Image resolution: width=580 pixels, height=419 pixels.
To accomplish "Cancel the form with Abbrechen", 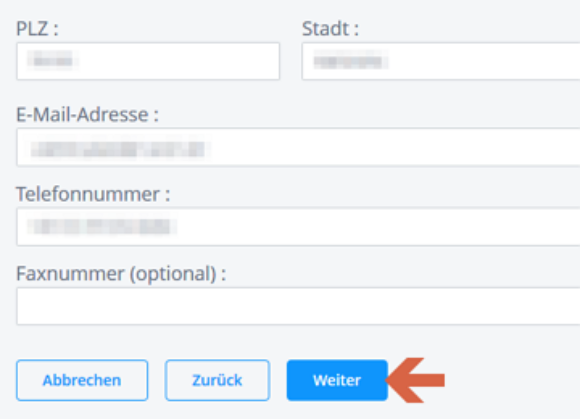I will [x=82, y=380].
